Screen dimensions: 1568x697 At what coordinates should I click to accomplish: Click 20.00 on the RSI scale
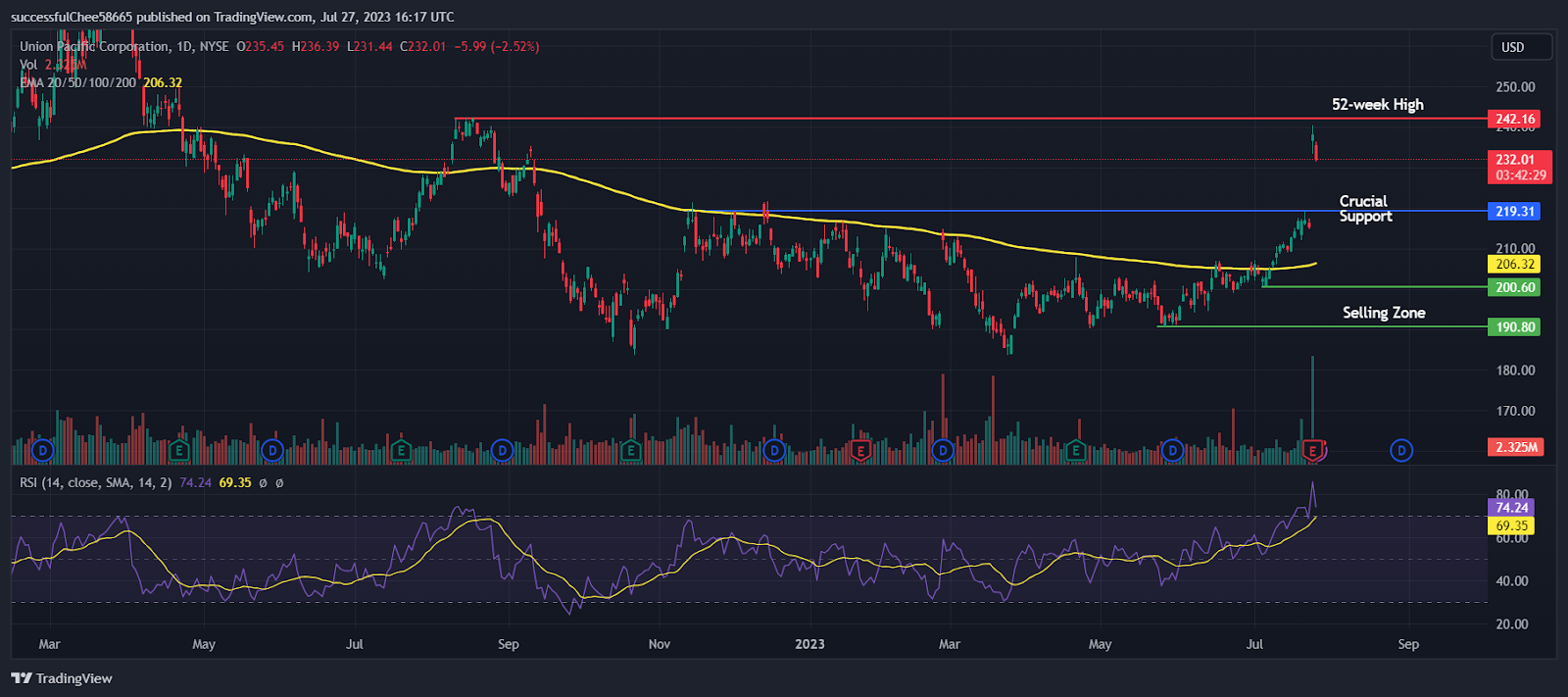pos(1512,624)
